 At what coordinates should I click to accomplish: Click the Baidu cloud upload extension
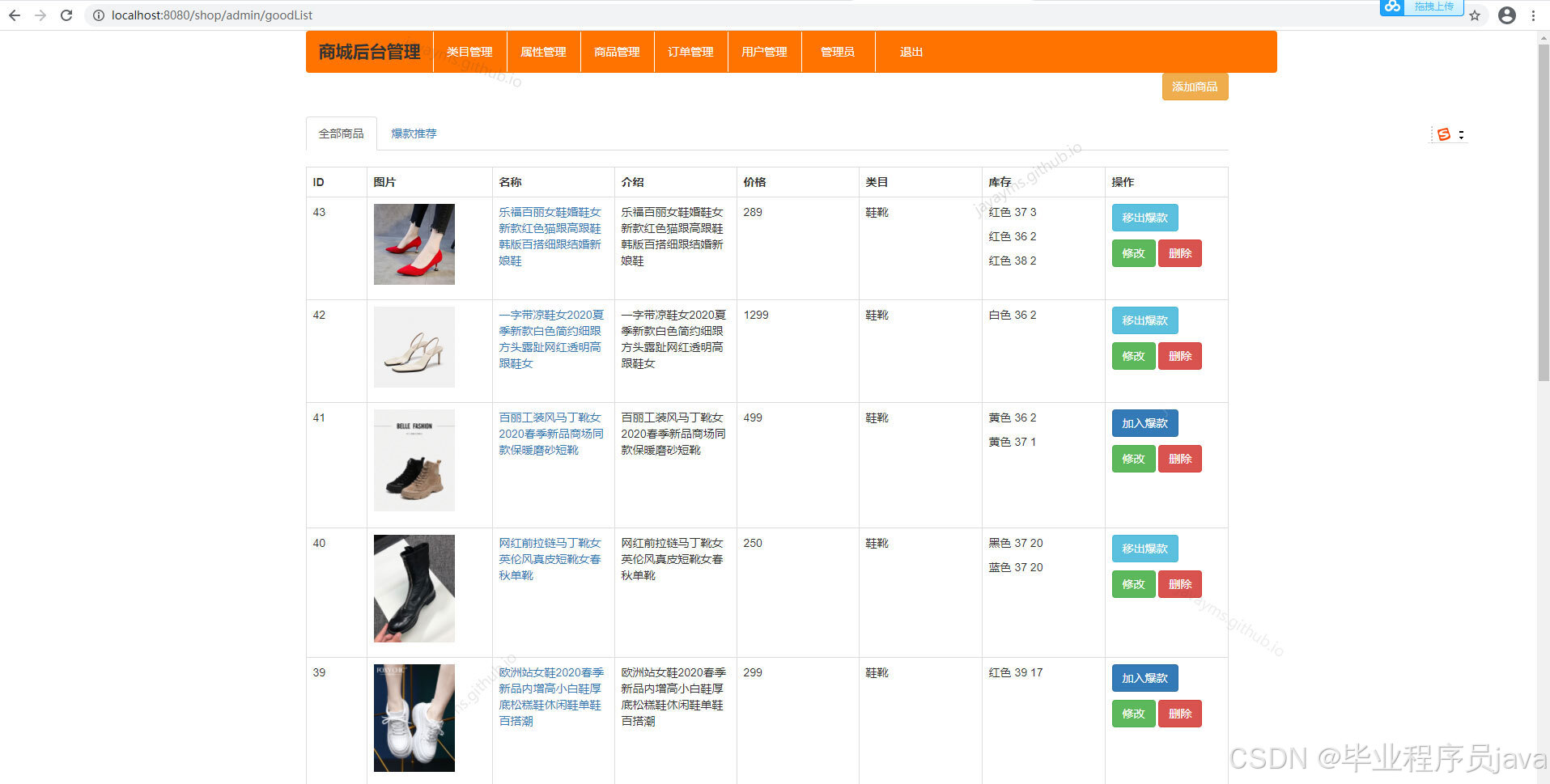click(x=1422, y=6)
